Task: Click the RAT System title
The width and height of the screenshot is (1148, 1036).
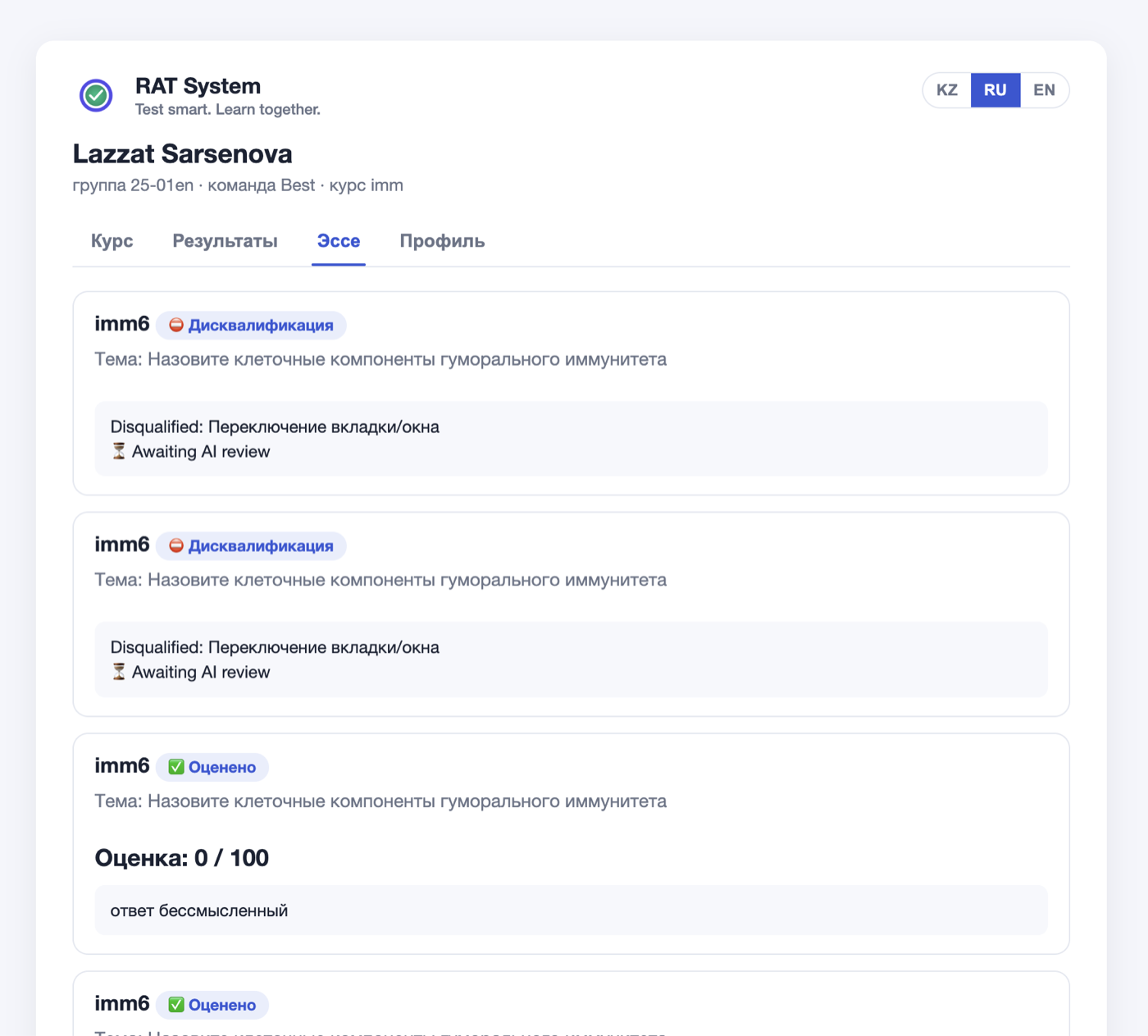Action: coord(198,86)
